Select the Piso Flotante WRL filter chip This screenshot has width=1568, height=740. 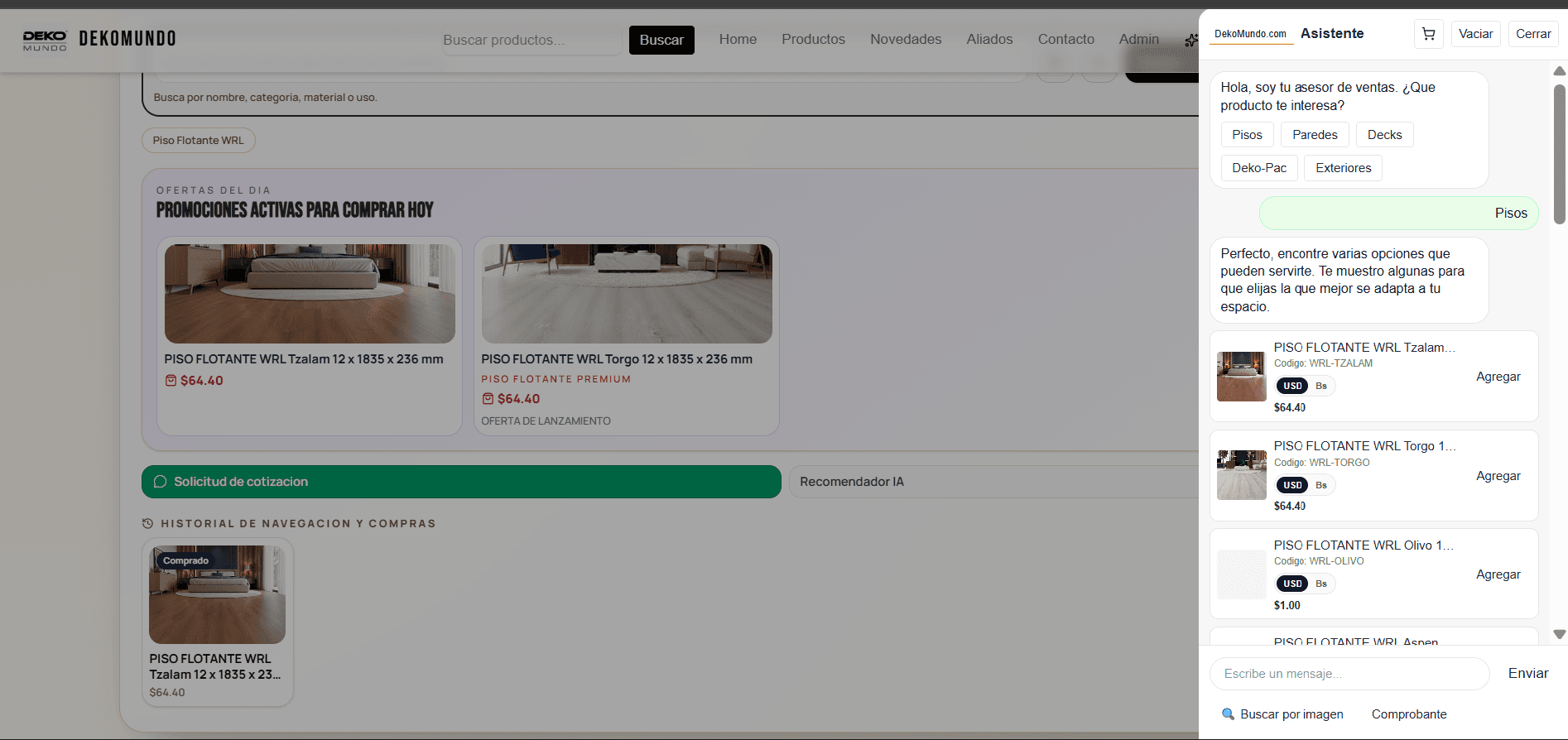198,141
